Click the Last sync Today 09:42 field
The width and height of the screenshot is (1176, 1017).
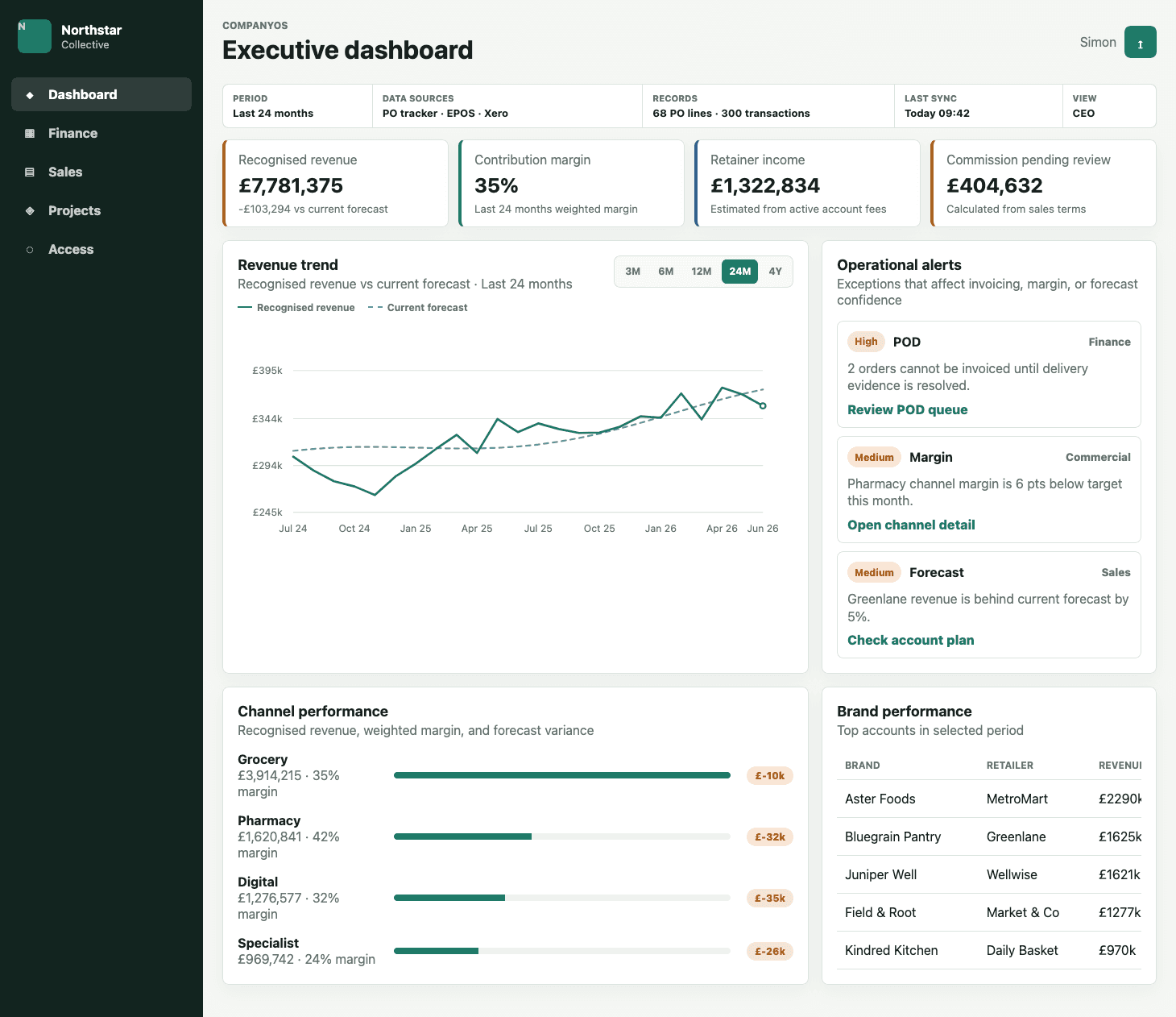(x=979, y=106)
